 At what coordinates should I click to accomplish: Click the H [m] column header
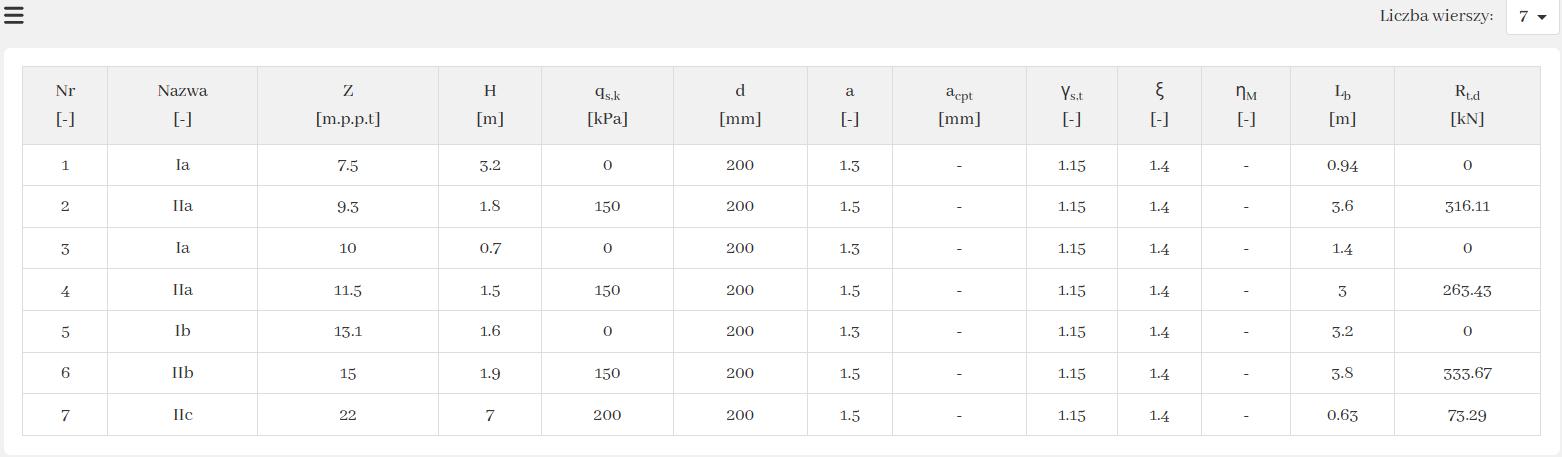pyautogui.click(x=490, y=104)
